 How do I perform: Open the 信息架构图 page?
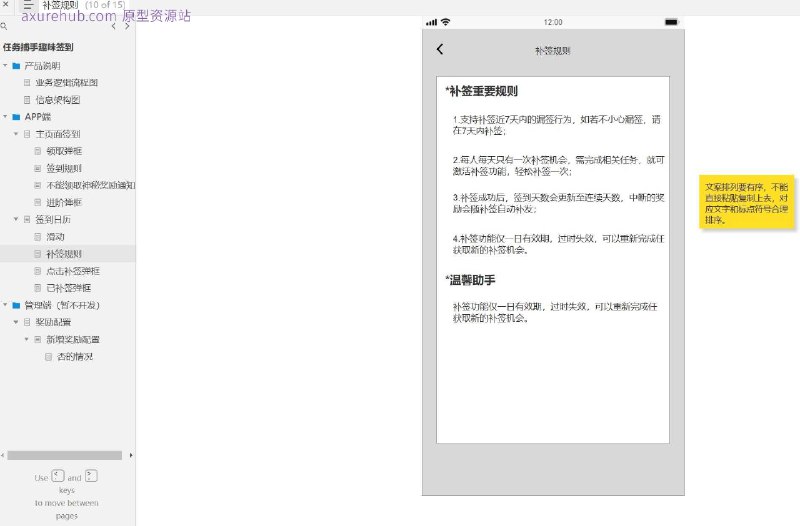pyautogui.click(x=58, y=100)
